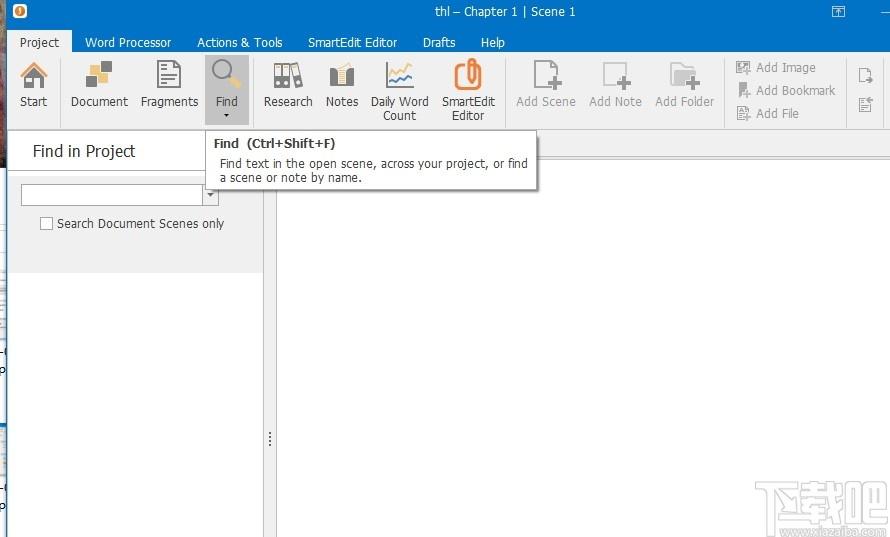Click Add Bookmark in the ribbon
Screen dimensions: 890x537
click(x=786, y=90)
